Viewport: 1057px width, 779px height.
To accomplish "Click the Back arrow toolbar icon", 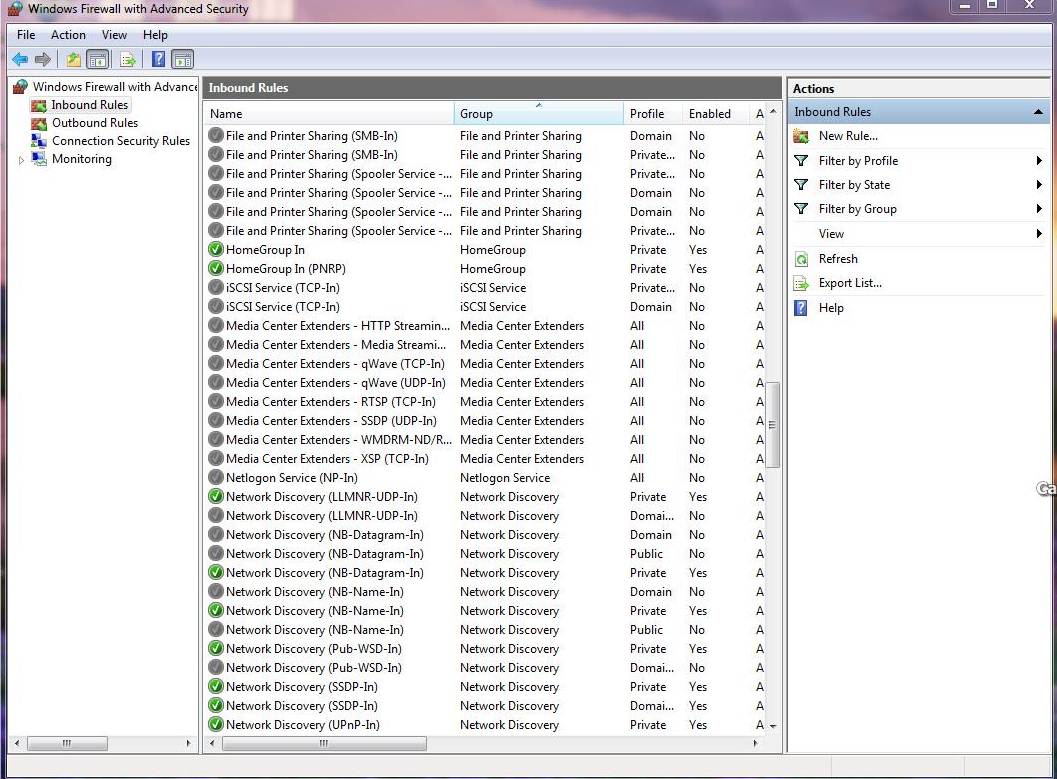I will 20,59.
